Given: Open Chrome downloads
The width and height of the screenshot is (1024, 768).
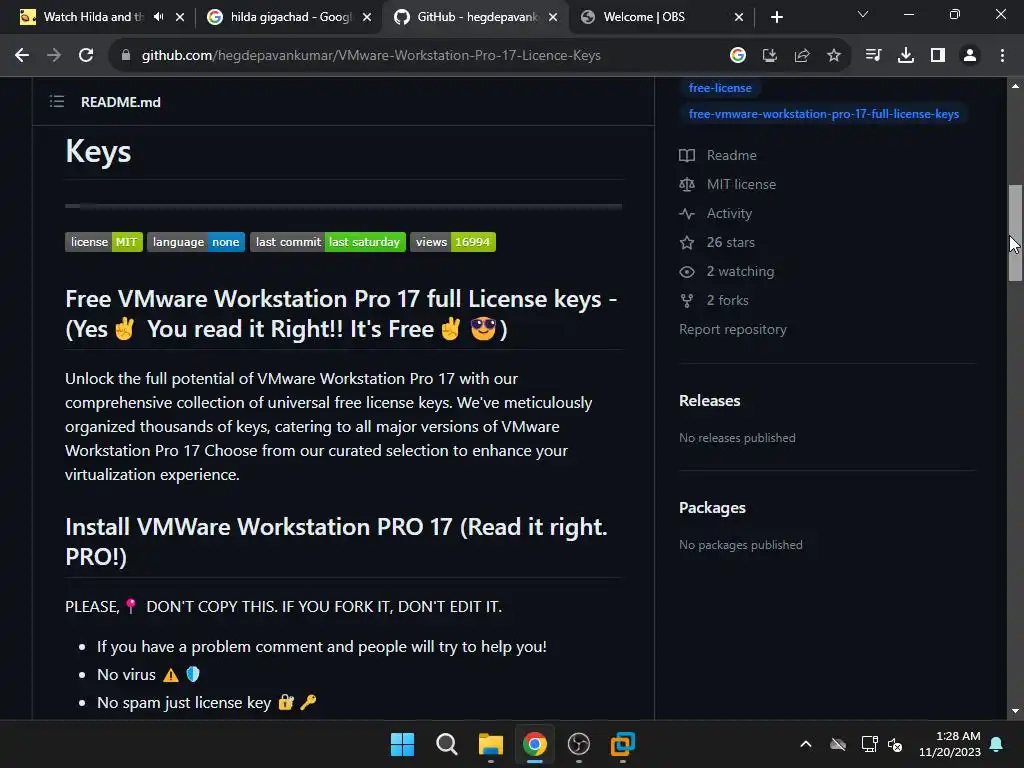Looking at the screenshot, I should pyautogui.click(x=906, y=56).
